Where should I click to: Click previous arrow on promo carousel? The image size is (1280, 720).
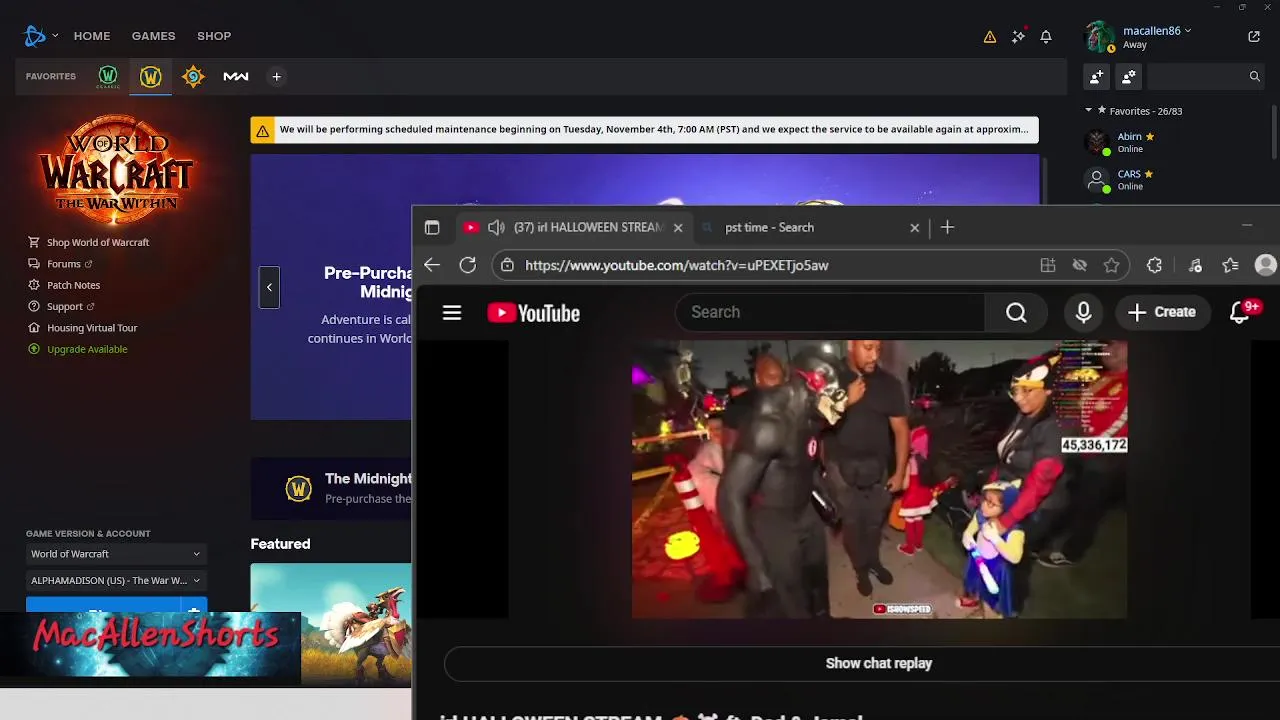point(269,287)
